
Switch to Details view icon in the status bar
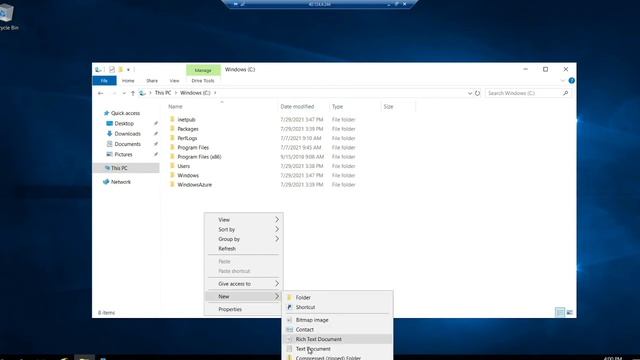[560, 313]
